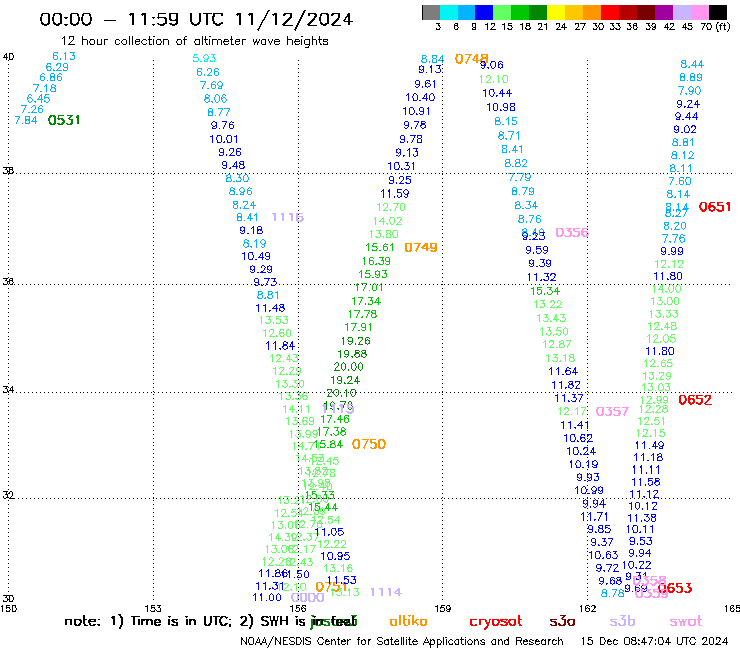This screenshot has width=740, height=650.
Task: Click the 16.39 wave height value
Action: pos(376,261)
